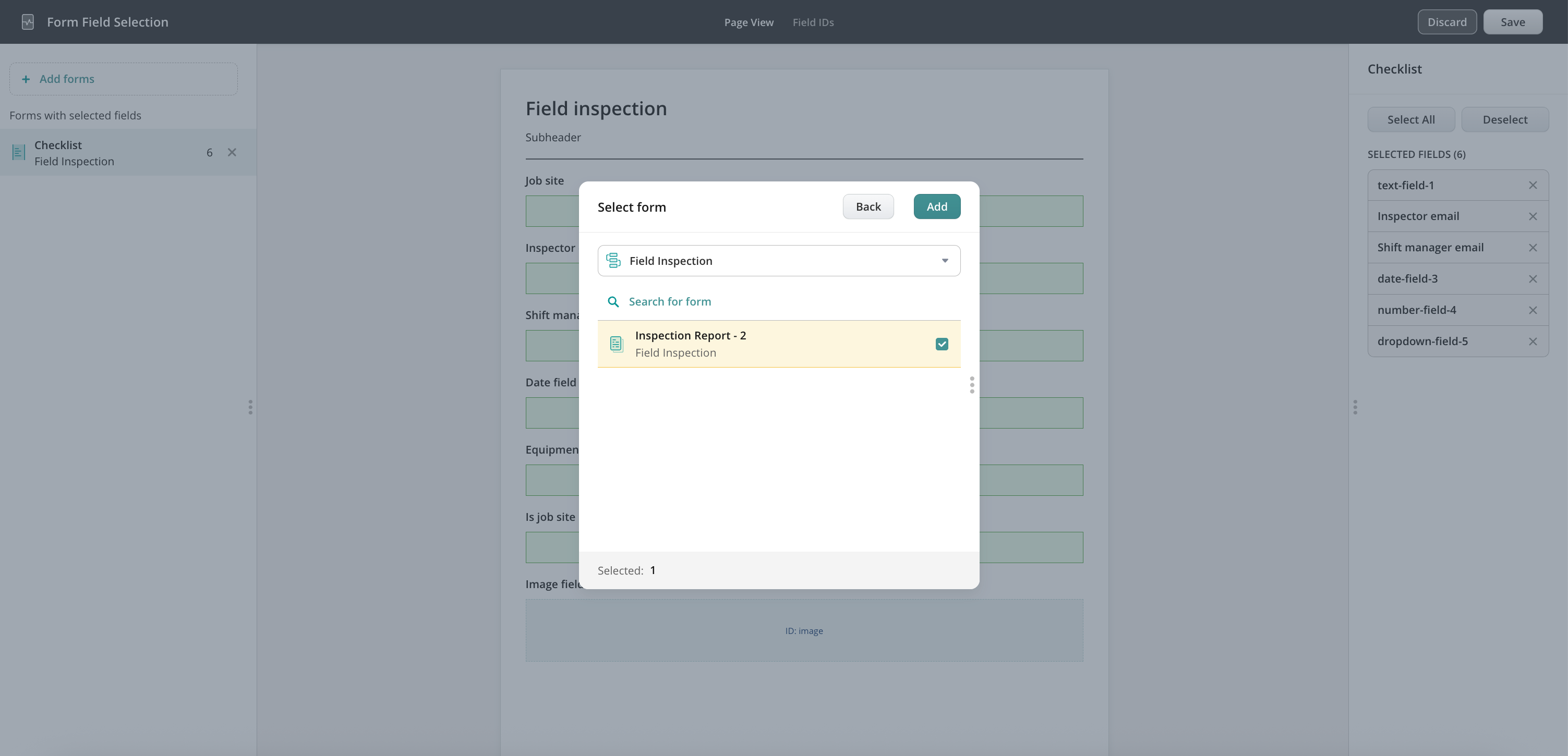Click the Inspection Report - 2 form icon

(x=617, y=344)
